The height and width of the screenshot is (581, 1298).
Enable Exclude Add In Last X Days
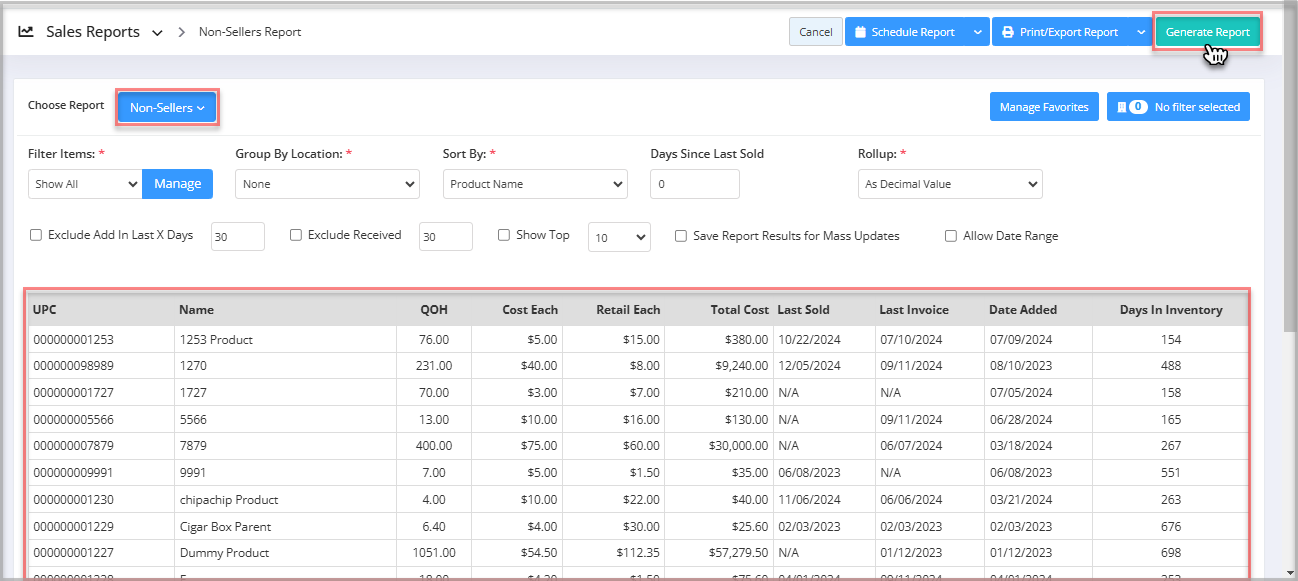coord(36,236)
